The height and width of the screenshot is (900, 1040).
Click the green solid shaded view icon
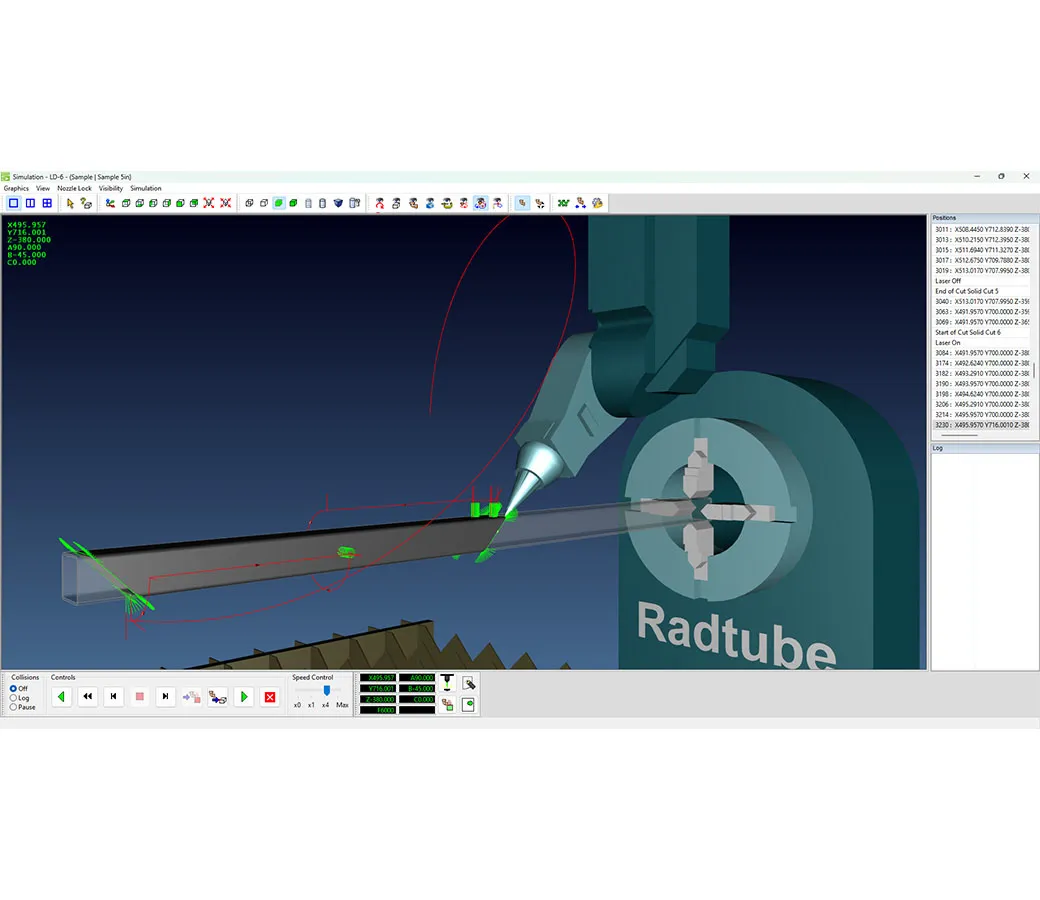(279, 203)
